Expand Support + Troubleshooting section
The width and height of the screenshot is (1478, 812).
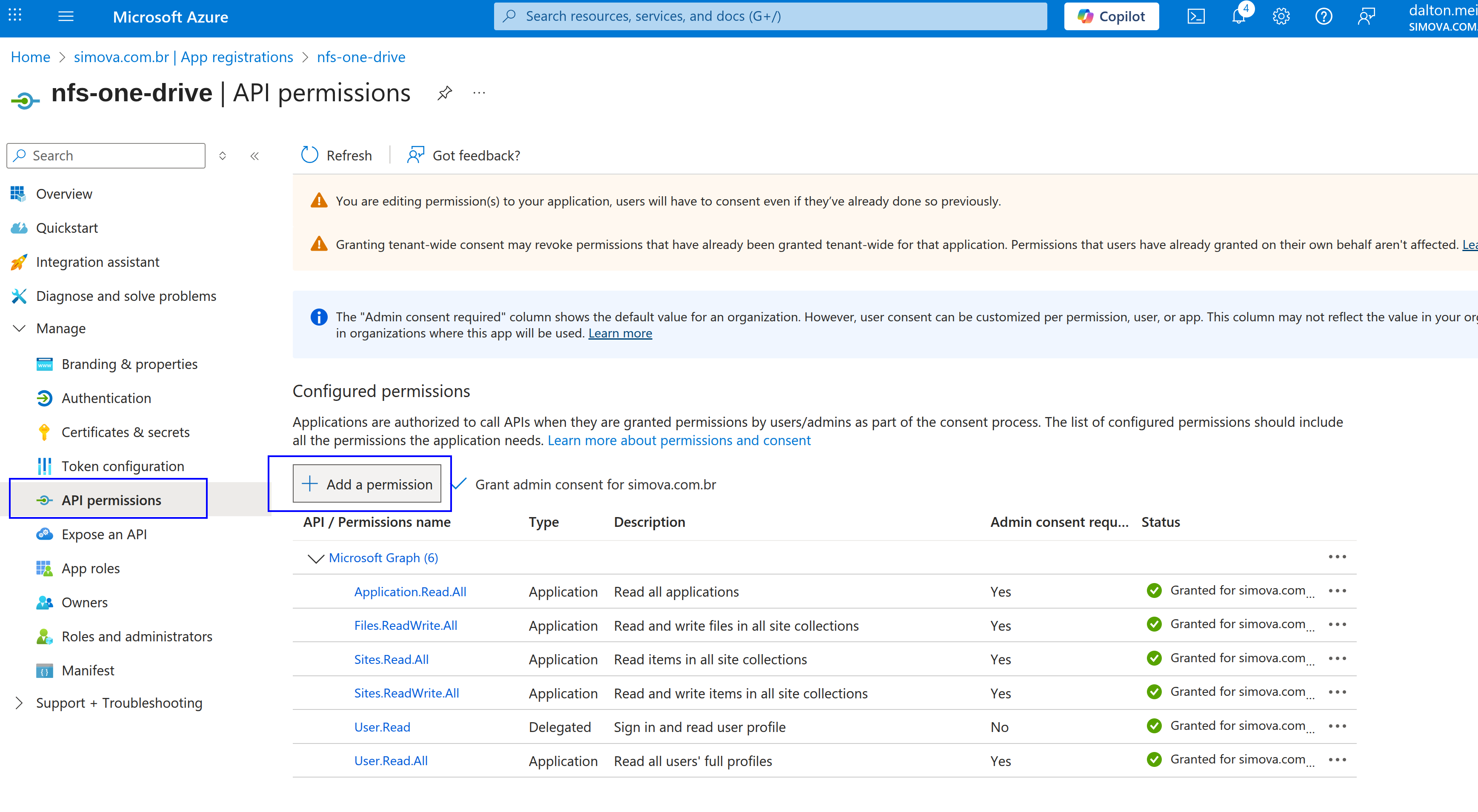pos(19,703)
